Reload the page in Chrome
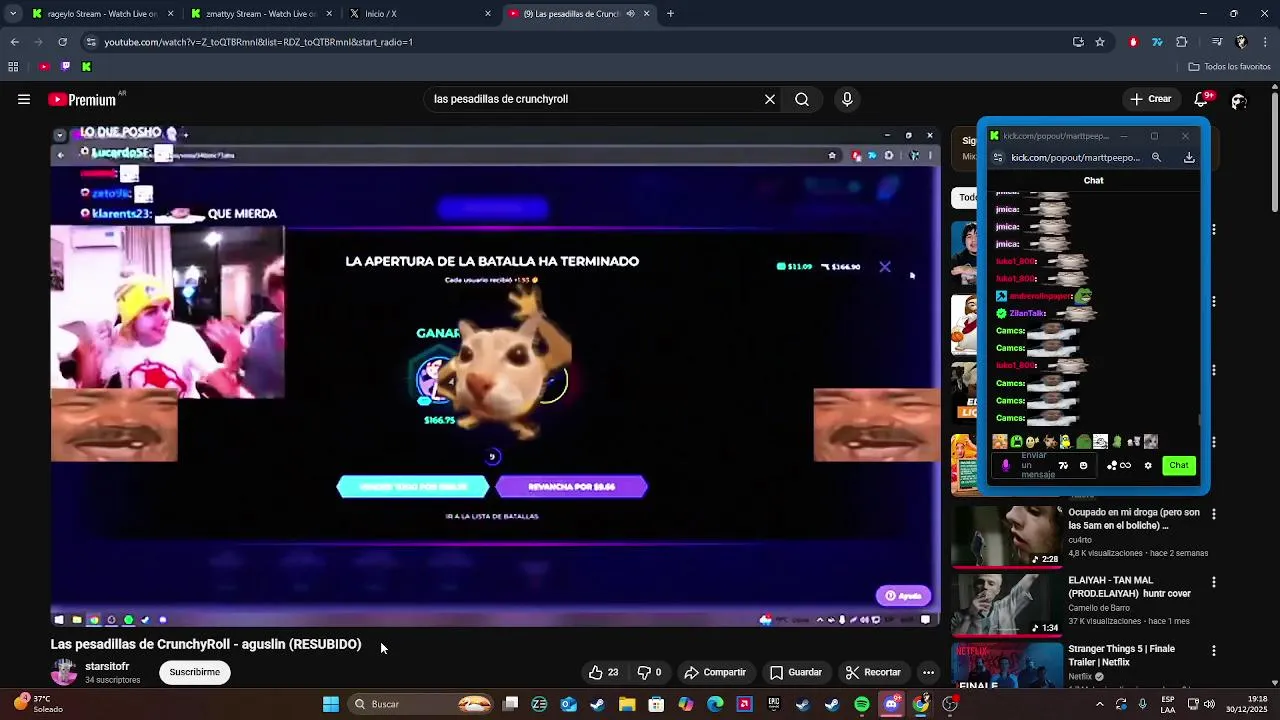 point(62,42)
